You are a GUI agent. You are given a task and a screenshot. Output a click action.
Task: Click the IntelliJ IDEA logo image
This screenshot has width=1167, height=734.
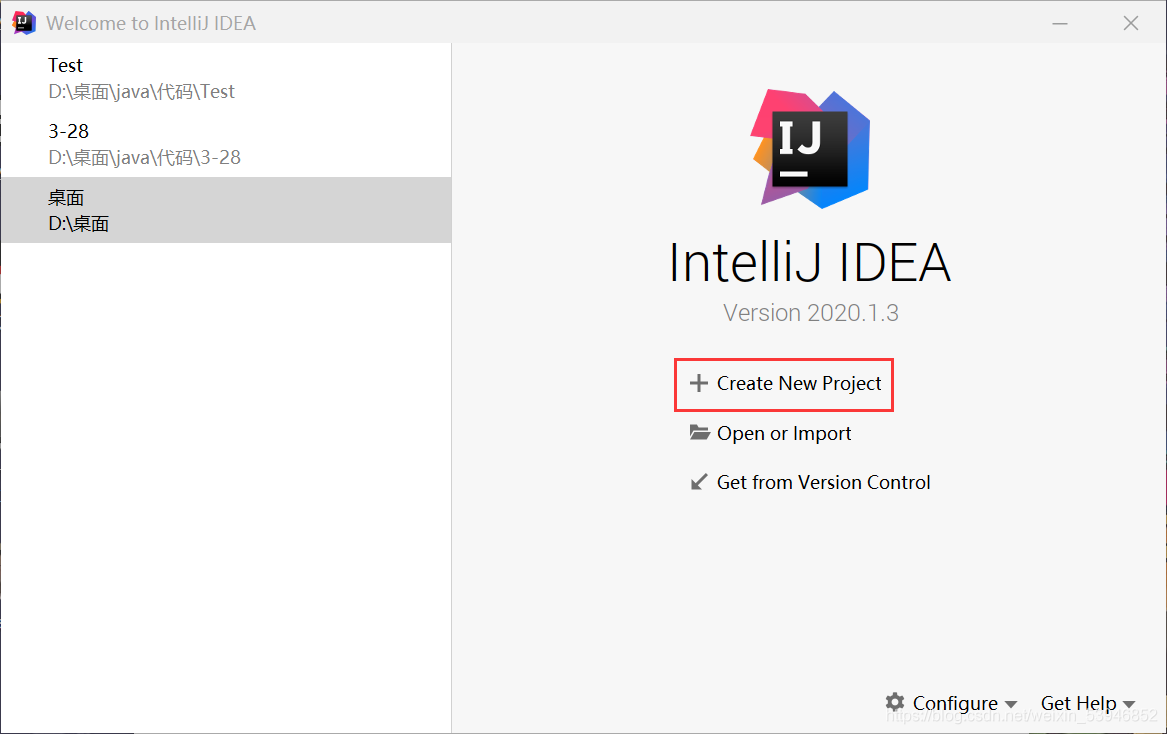point(810,147)
